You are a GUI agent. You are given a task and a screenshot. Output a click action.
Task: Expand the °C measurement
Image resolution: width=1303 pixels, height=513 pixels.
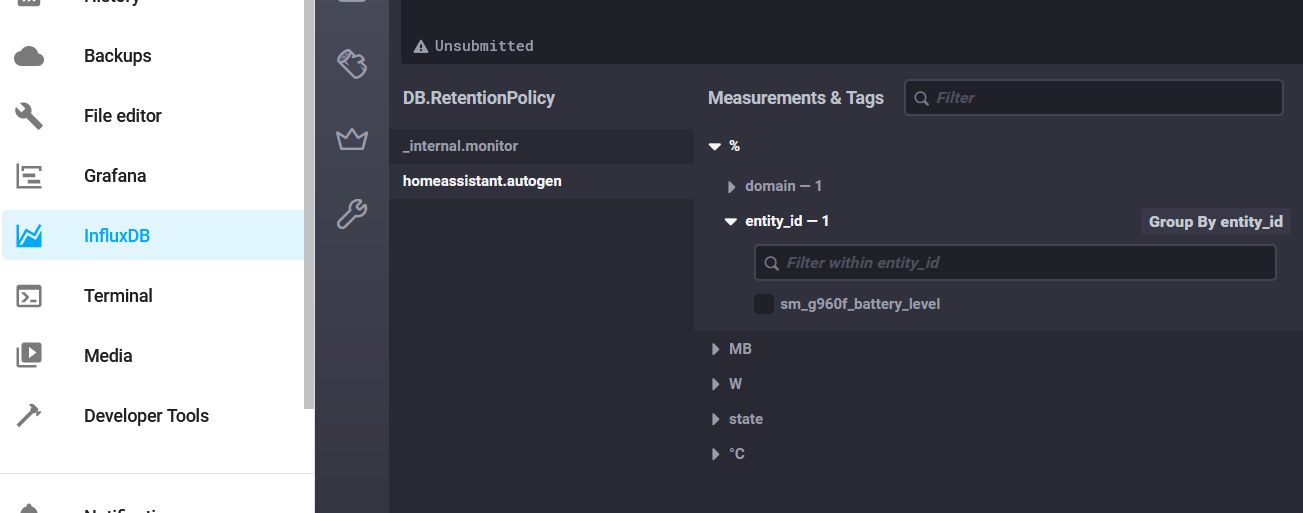point(715,454)
